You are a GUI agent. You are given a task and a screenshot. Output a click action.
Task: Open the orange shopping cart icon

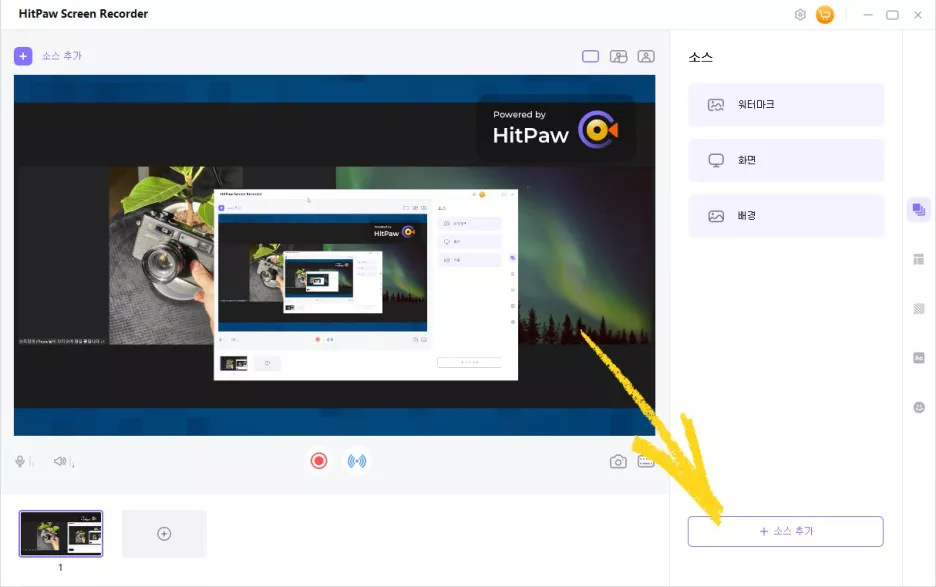824,15
